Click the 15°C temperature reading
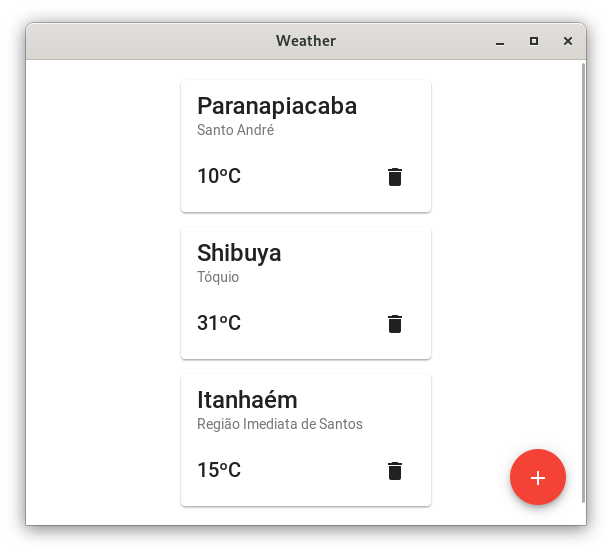612x554 pixels. [x=219, y=471]
